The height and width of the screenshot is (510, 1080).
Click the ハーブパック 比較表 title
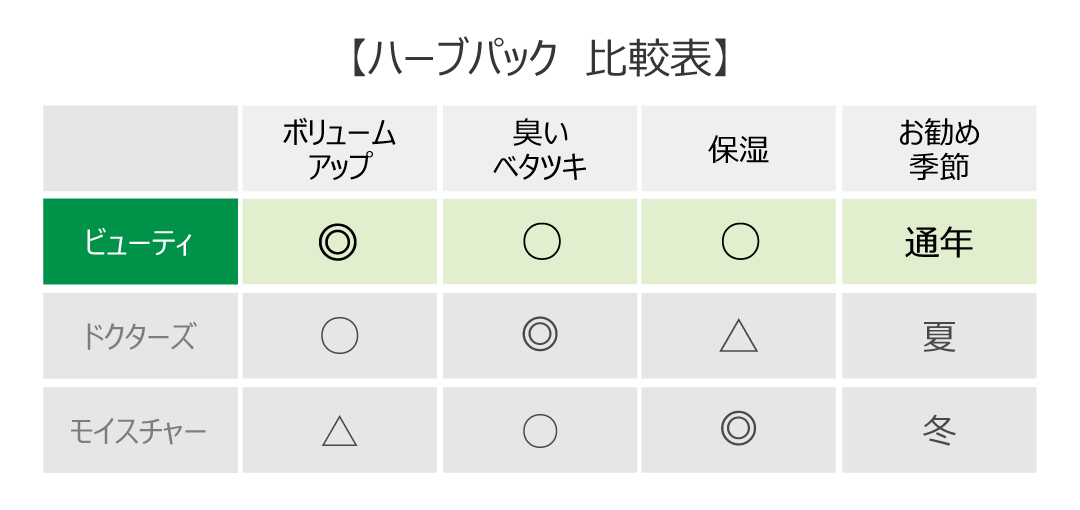(540, 58)
